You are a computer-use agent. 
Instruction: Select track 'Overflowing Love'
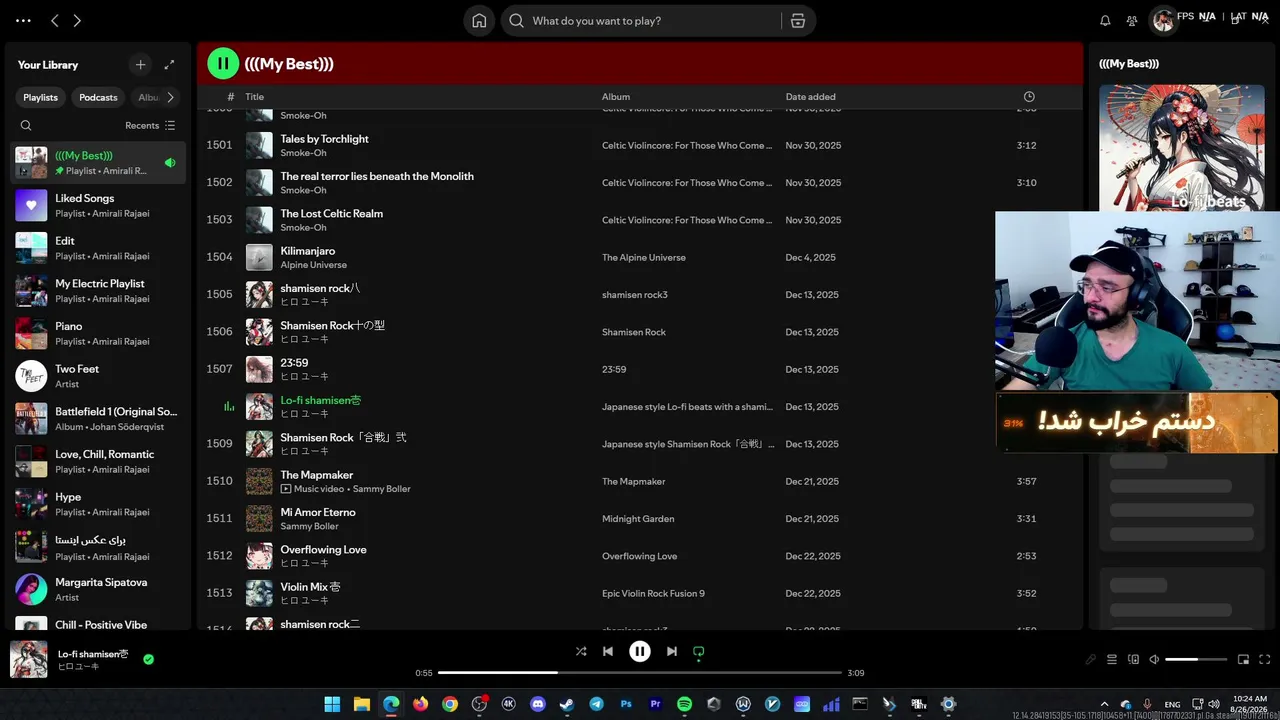pyautogui.click(x=324, y=550)
